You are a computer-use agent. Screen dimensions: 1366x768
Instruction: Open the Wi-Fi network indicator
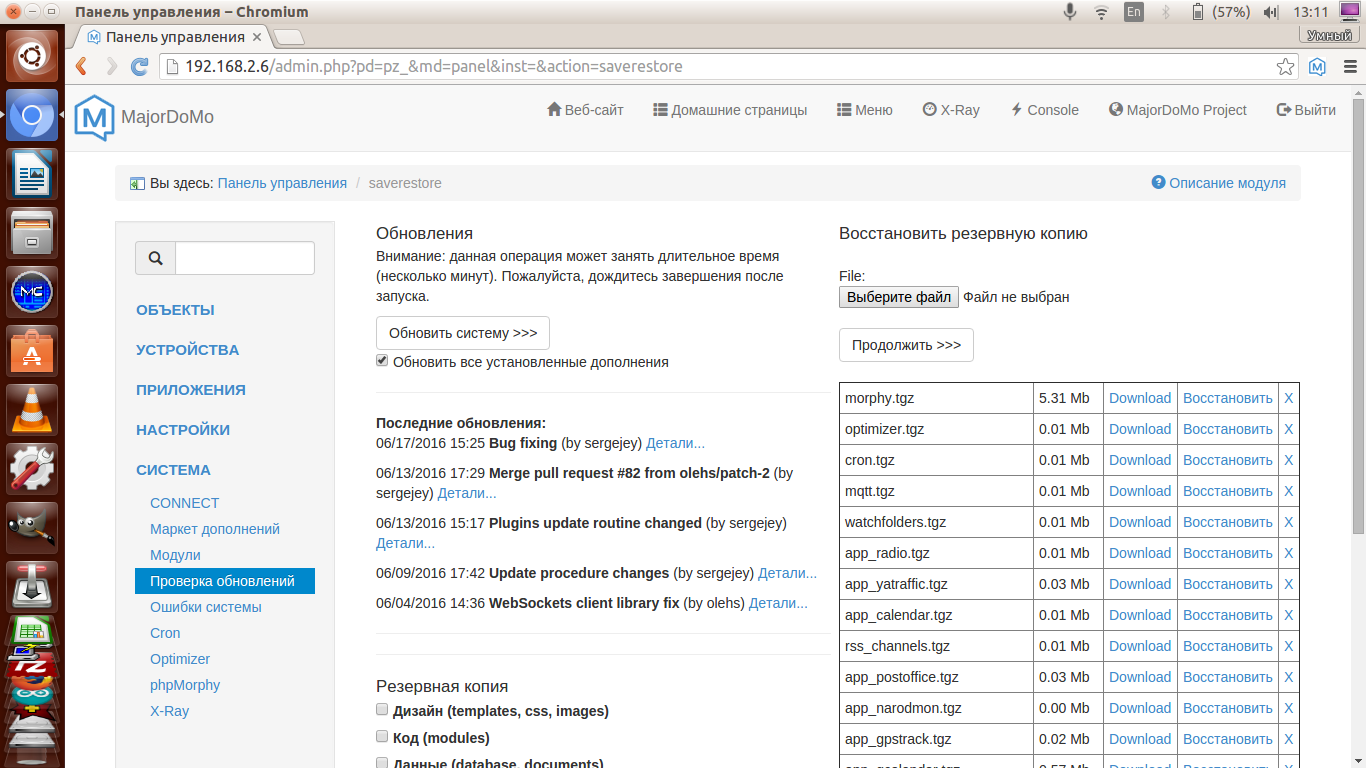[x=1101, y=12]
